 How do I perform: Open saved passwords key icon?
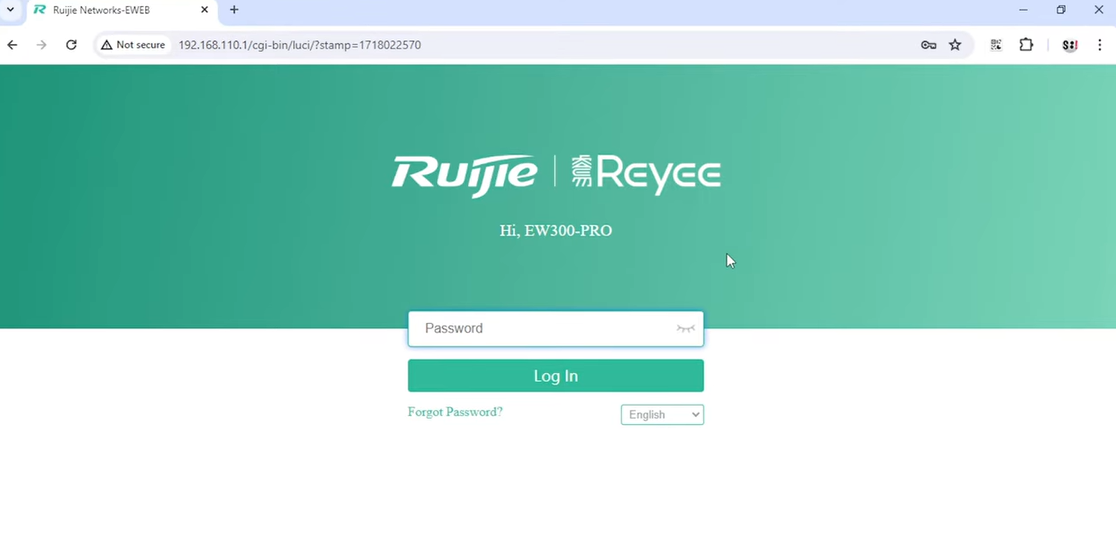point(928,45)
